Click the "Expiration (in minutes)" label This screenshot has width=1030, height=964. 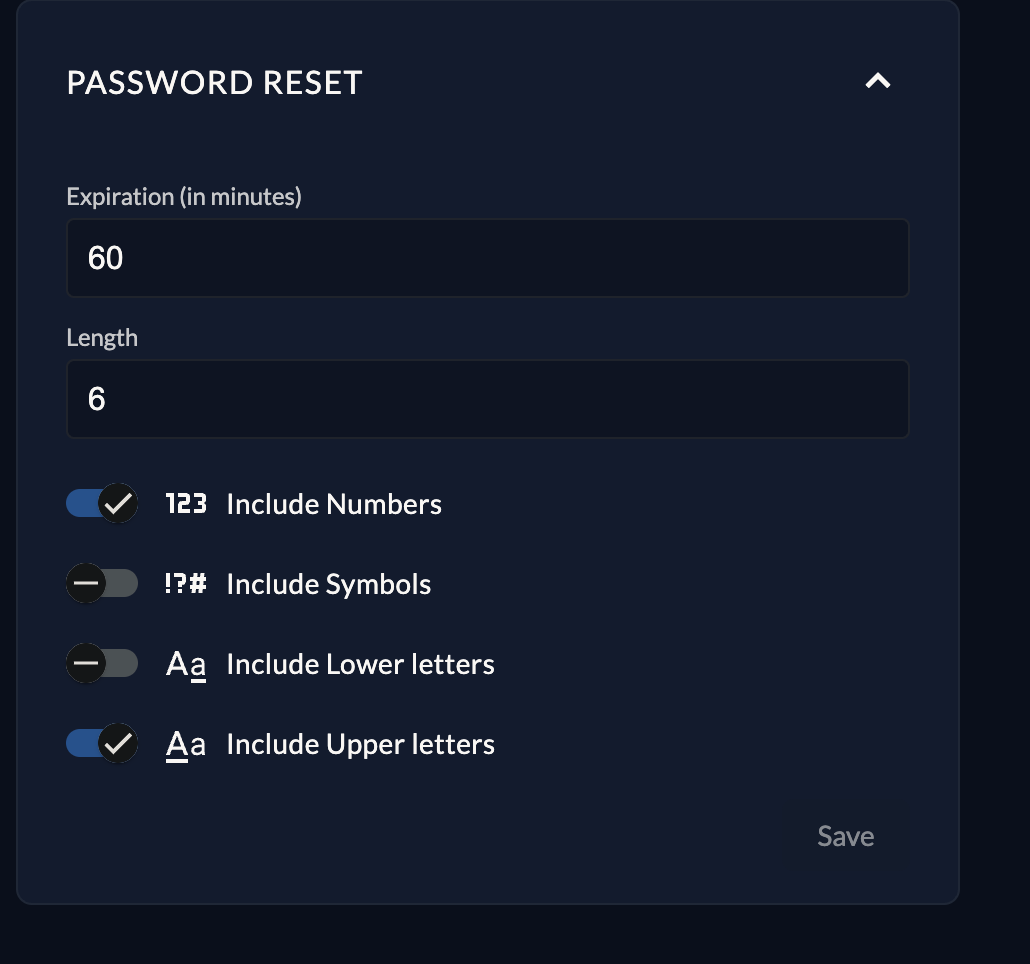click(184, 197)
